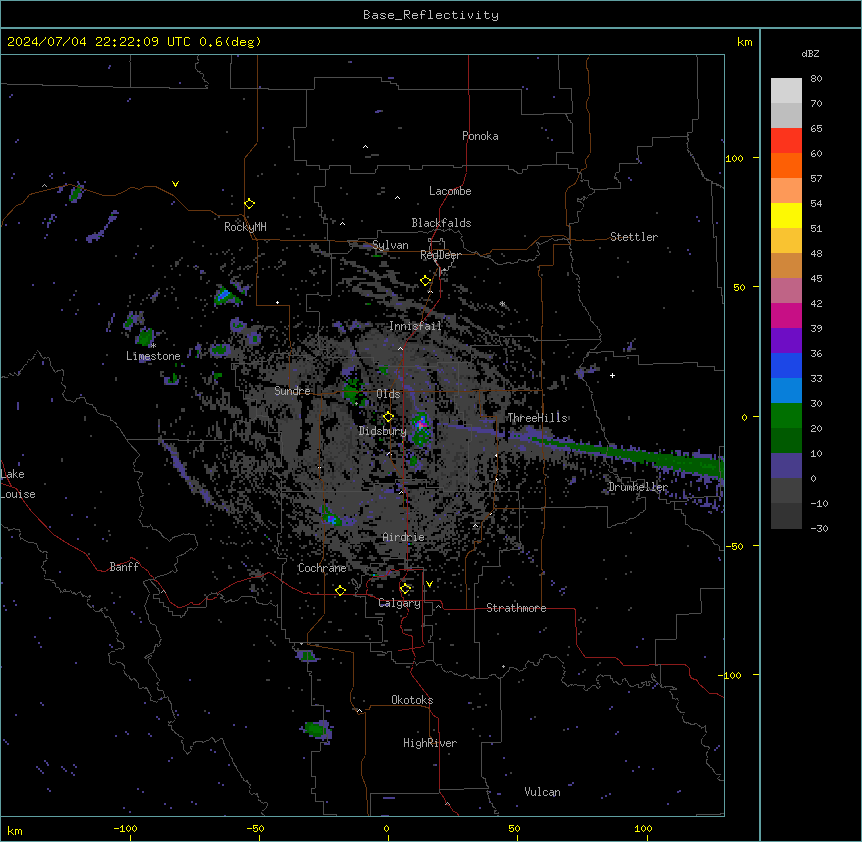Screen dimensions: 862x842
Task: Click the Cochrane city label
Action: click(x=322, y=568)
